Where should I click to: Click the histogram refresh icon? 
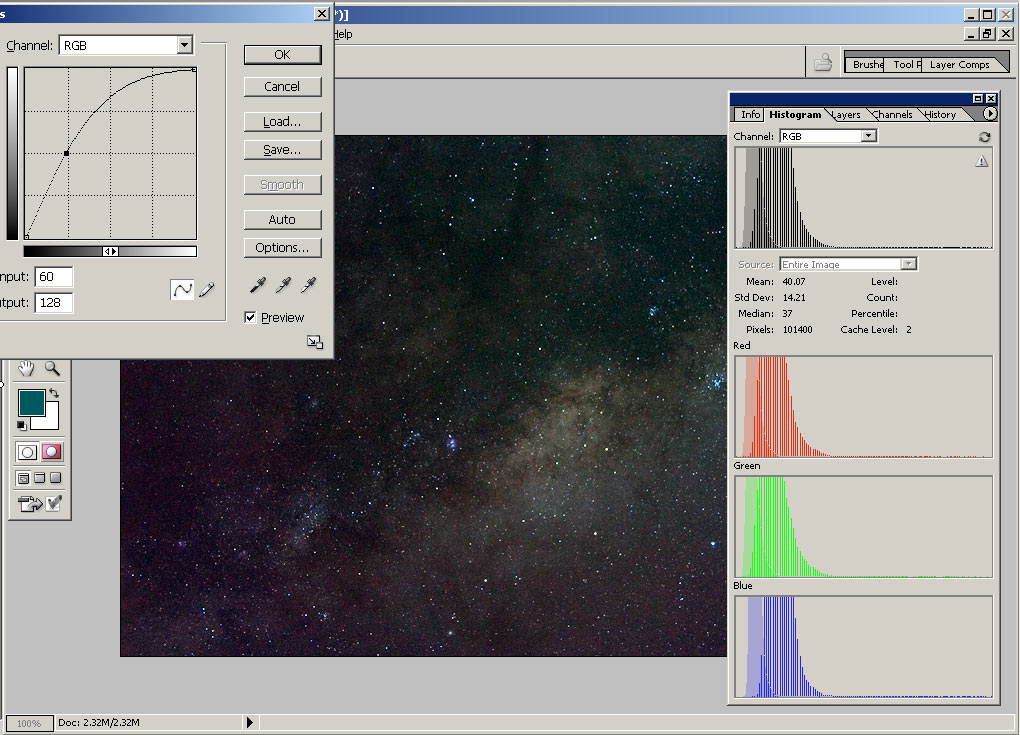click(984, 137)
